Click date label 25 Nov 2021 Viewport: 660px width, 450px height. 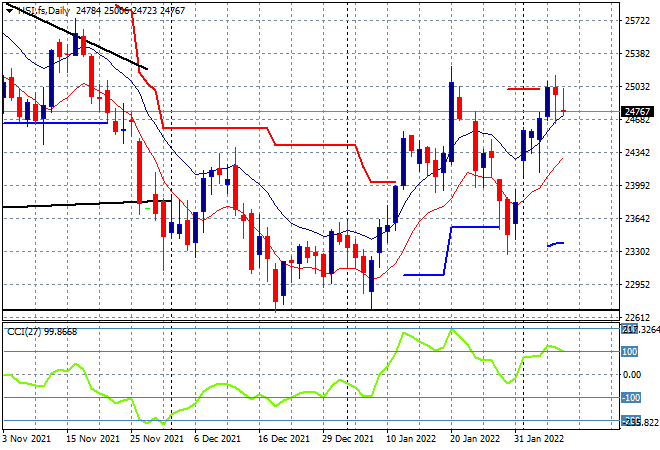coord(157,439)
